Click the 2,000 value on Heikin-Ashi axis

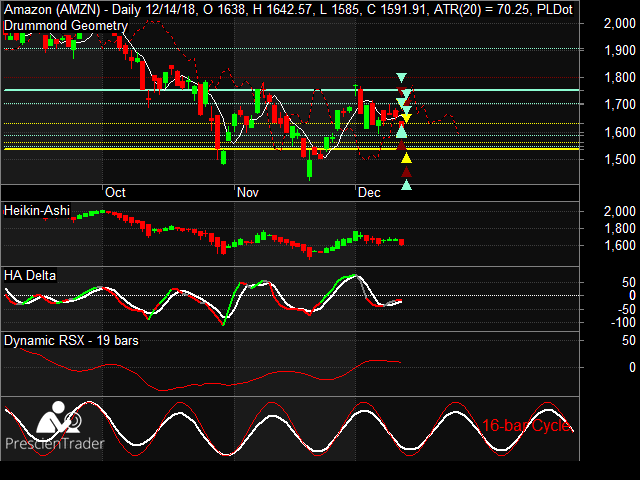(x=620, y=211)
